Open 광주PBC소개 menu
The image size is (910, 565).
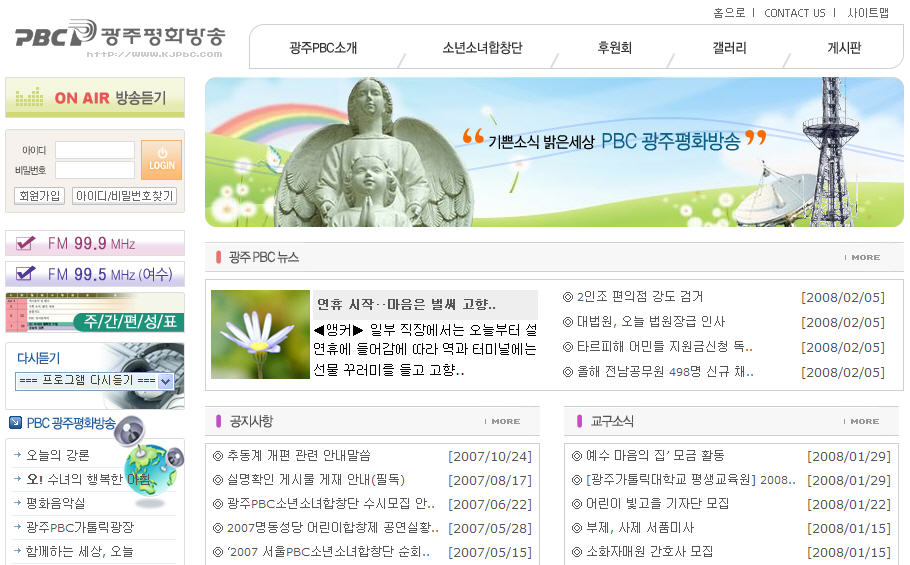[x=323, y=48]
